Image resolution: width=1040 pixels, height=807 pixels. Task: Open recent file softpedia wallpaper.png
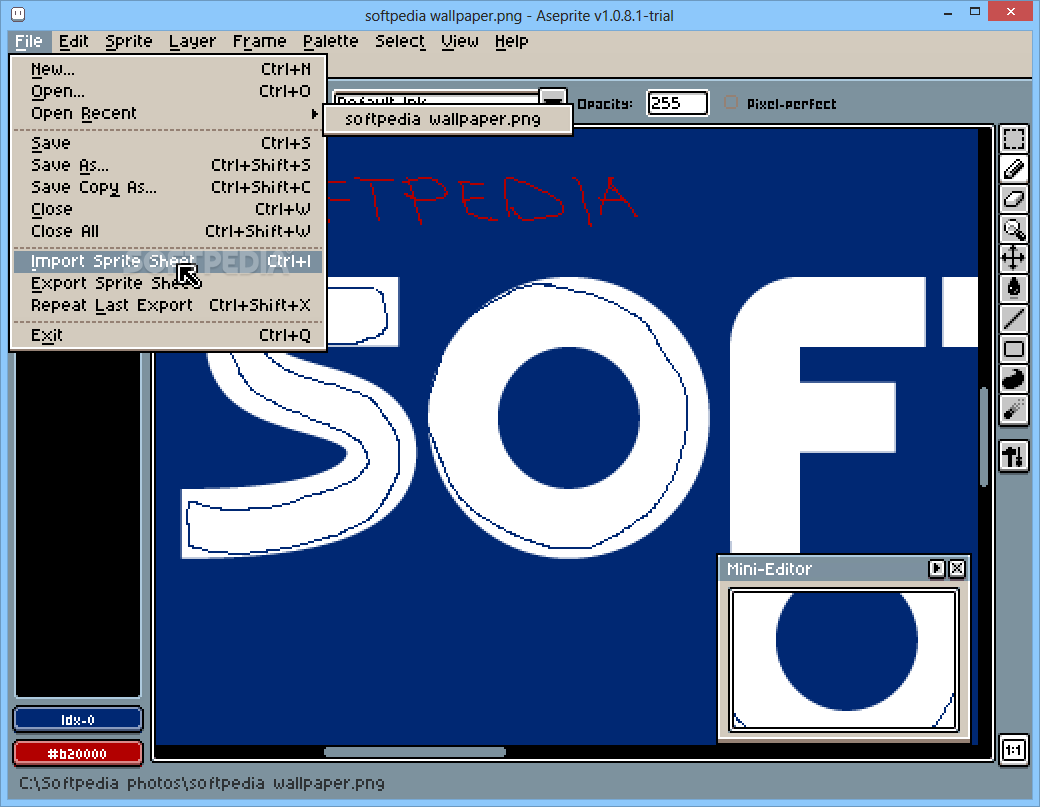pos(448,119)
